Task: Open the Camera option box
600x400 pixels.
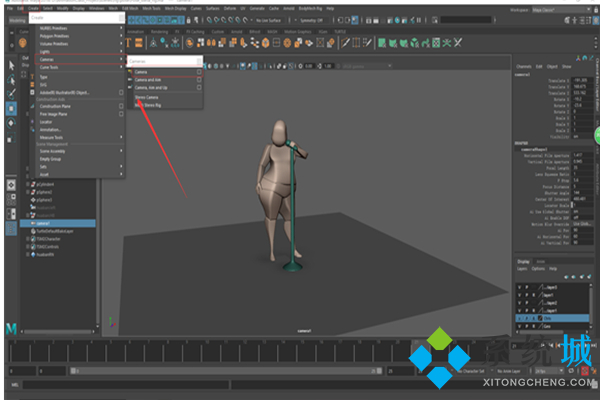Action: [x=199, y=72]
